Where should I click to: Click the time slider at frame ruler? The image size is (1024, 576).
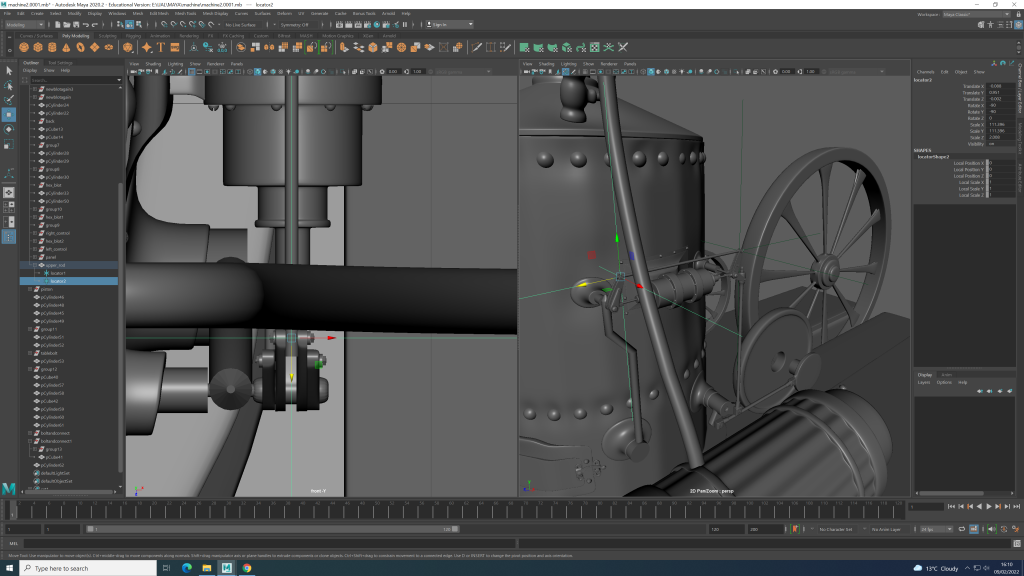point(400,510)
